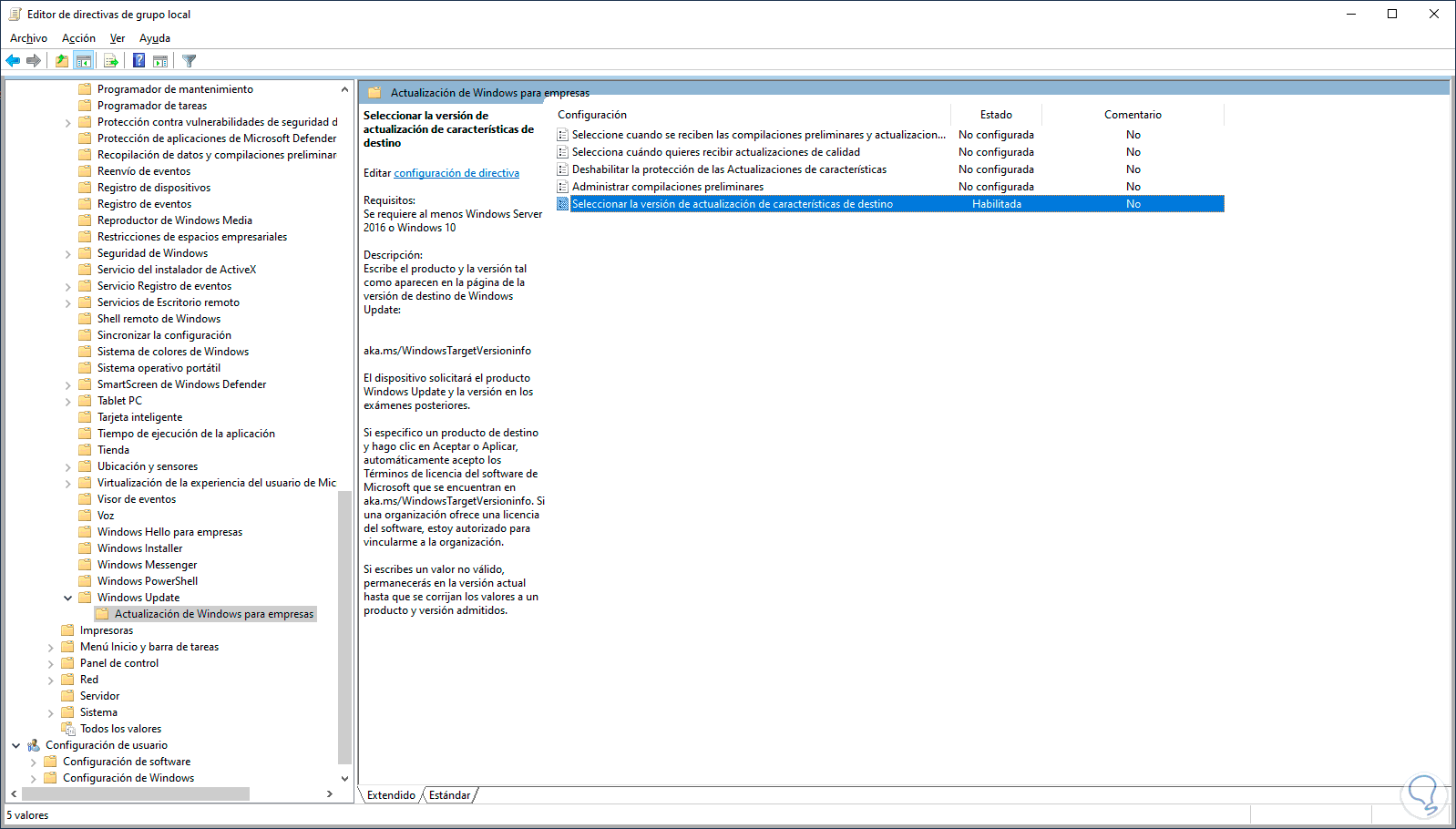Image resolution: width=1456 pixels, height=829 pixels.
Task: Expand the Panel de control node
Action: click(50, 664)
